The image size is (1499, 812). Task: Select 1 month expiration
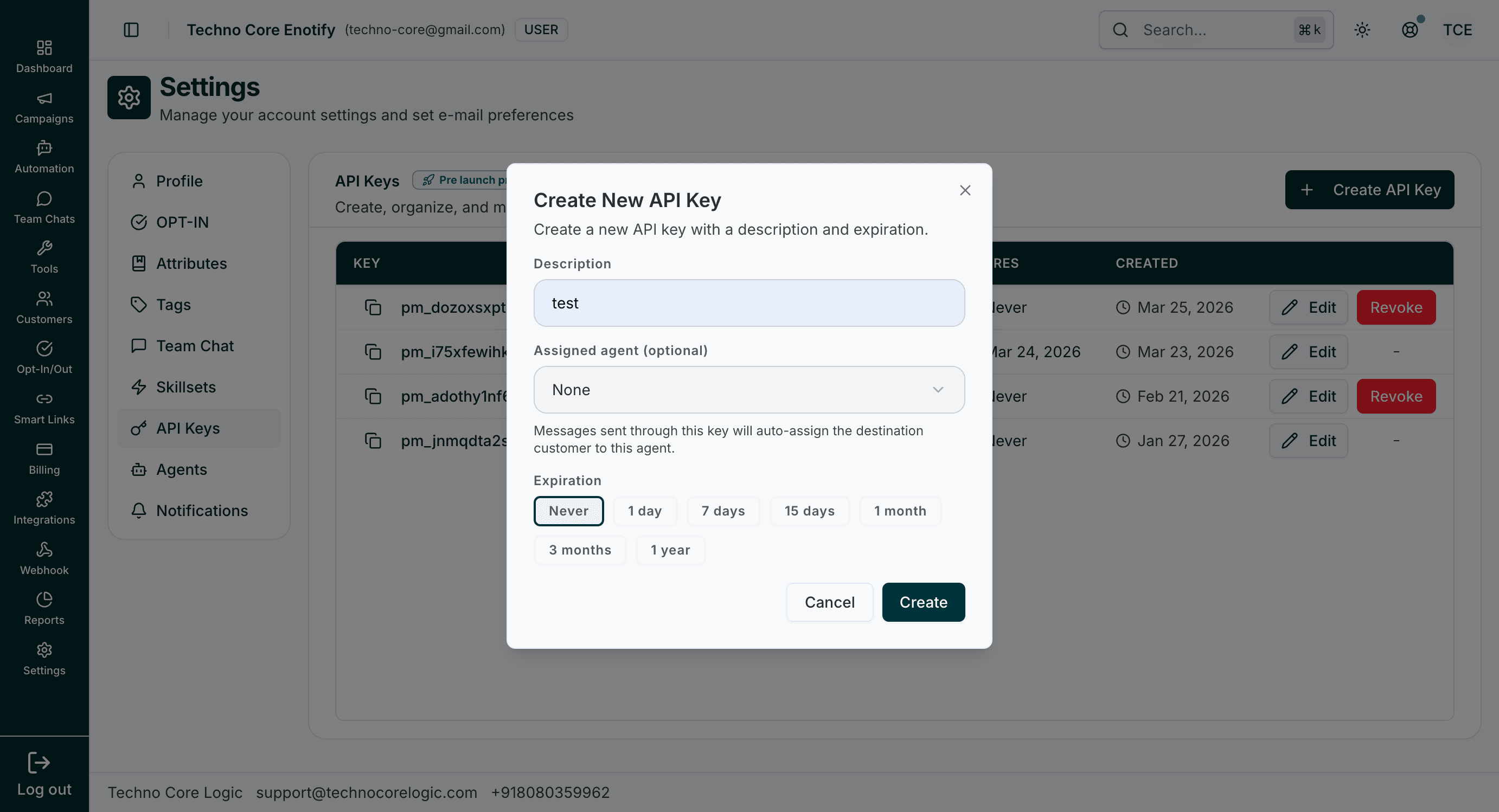900,511
